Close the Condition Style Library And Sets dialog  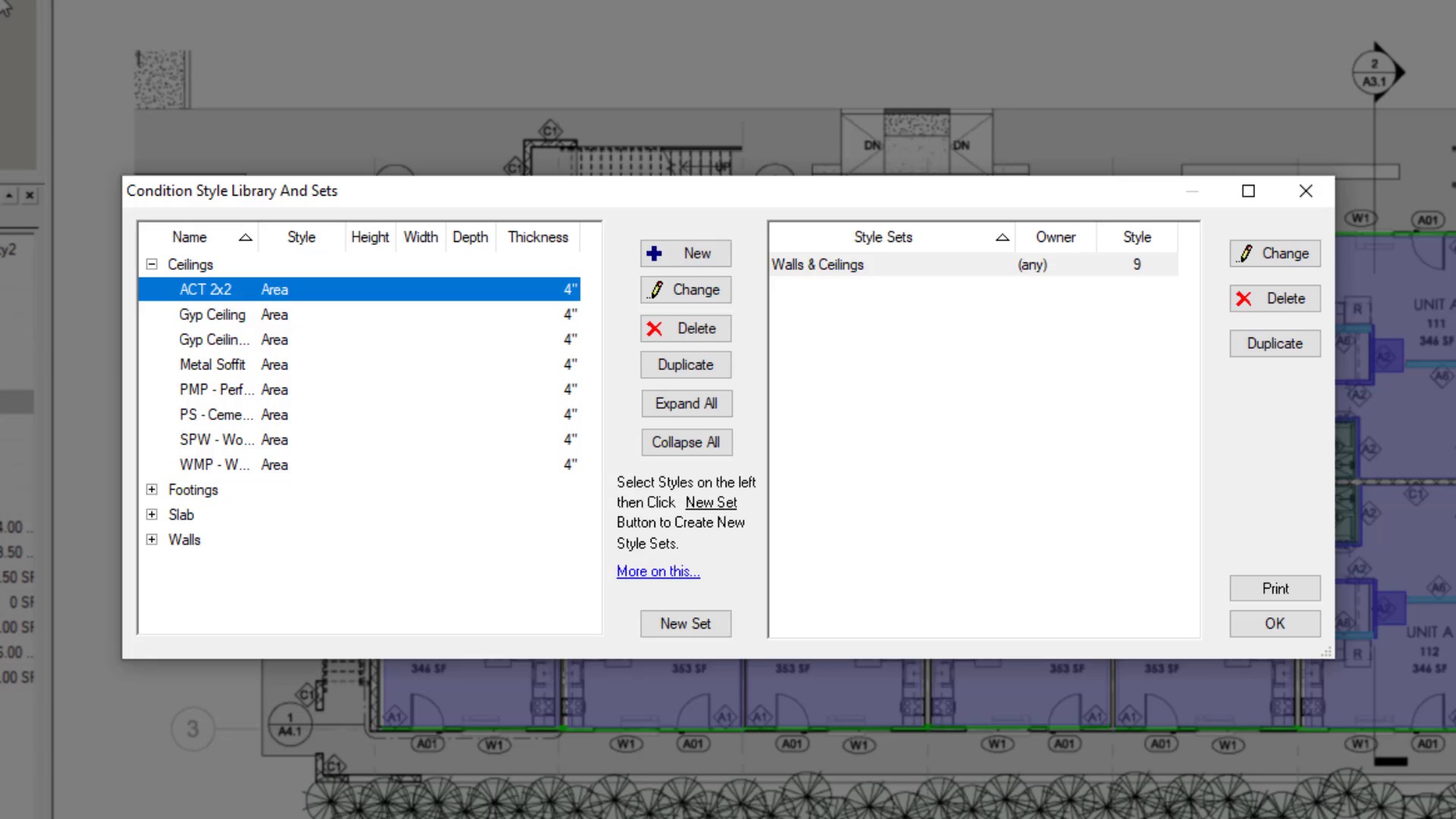[x=1305, y=191]
